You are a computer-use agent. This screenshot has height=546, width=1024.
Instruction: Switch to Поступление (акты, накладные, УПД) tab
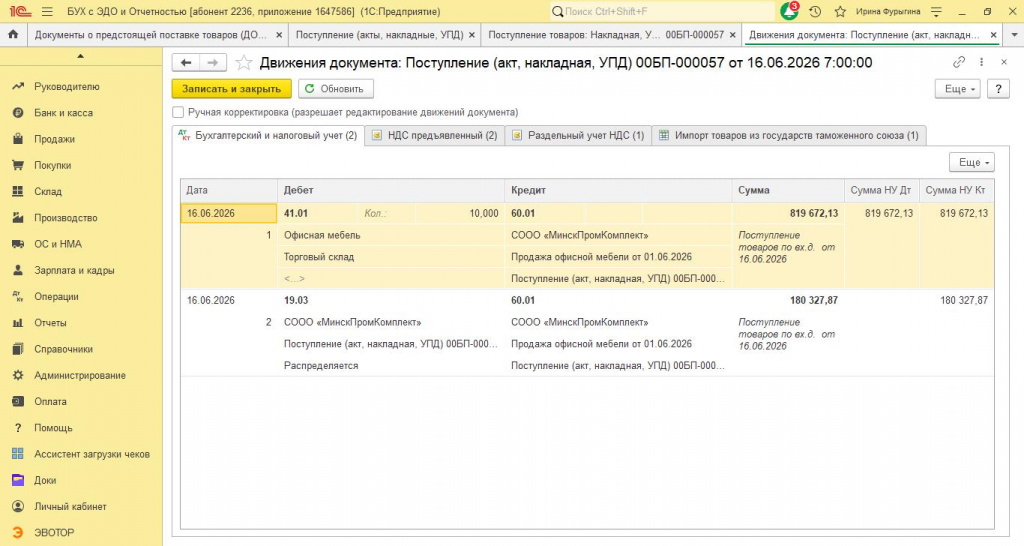[x=379, y=35]
